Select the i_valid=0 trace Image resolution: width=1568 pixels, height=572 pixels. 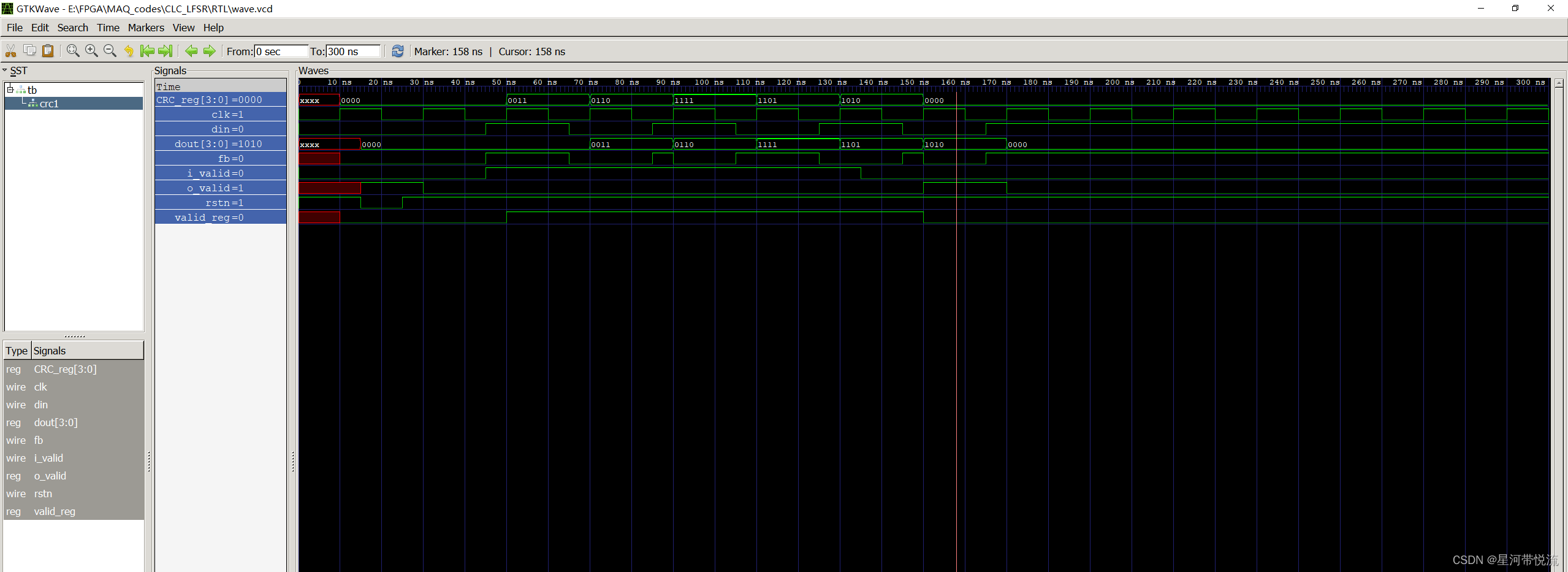point(221,174)
